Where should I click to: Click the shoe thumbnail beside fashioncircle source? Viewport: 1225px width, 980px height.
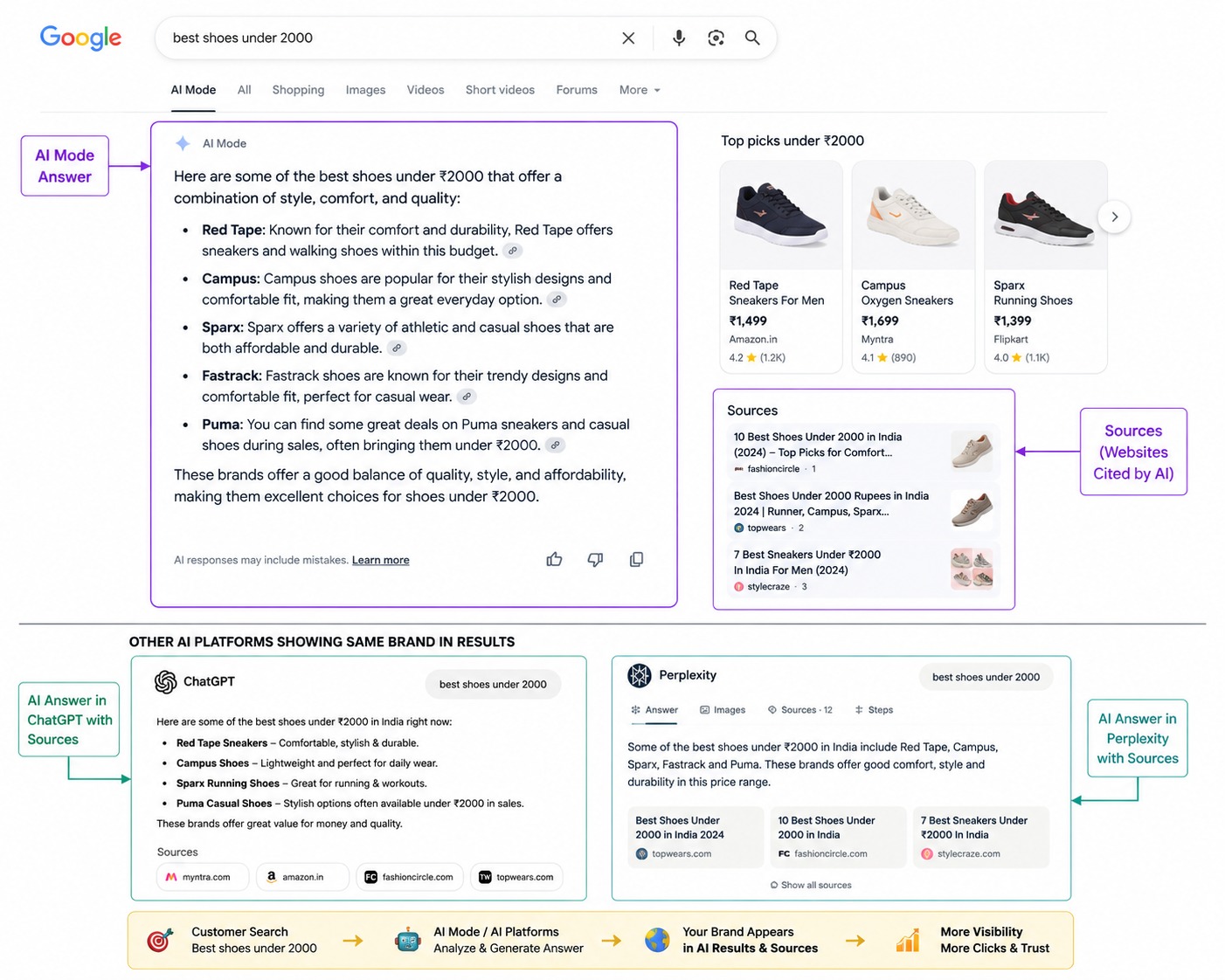pyautogui.click(x=972, y=451)
